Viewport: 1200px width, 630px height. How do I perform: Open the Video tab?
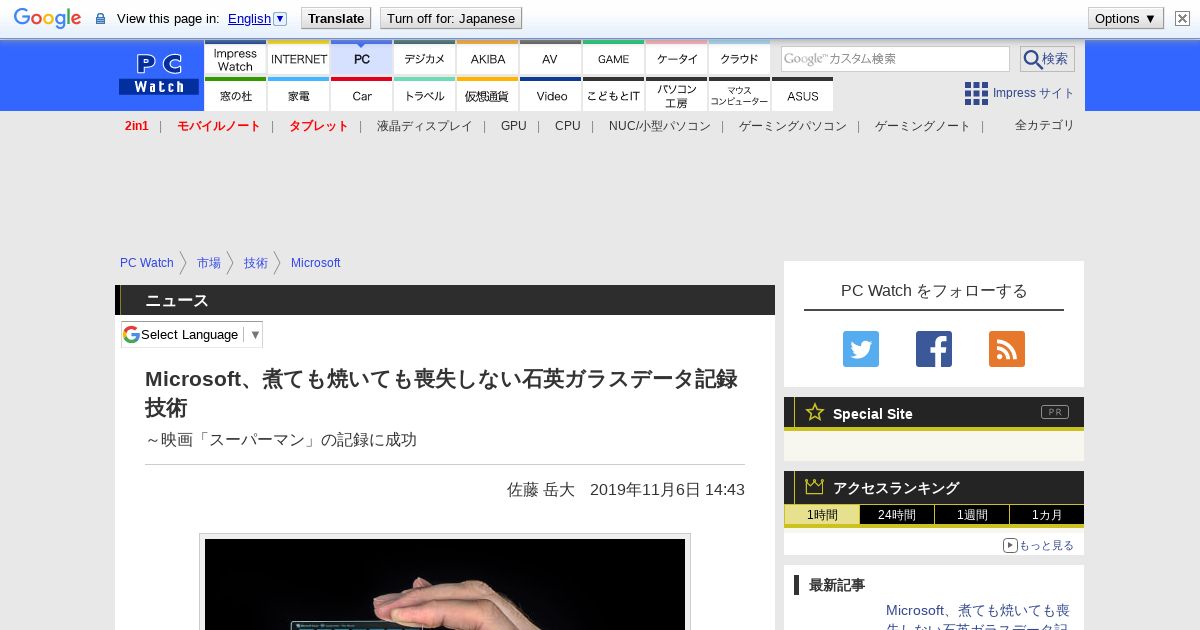pyautogui.click(x=551, y=95)
